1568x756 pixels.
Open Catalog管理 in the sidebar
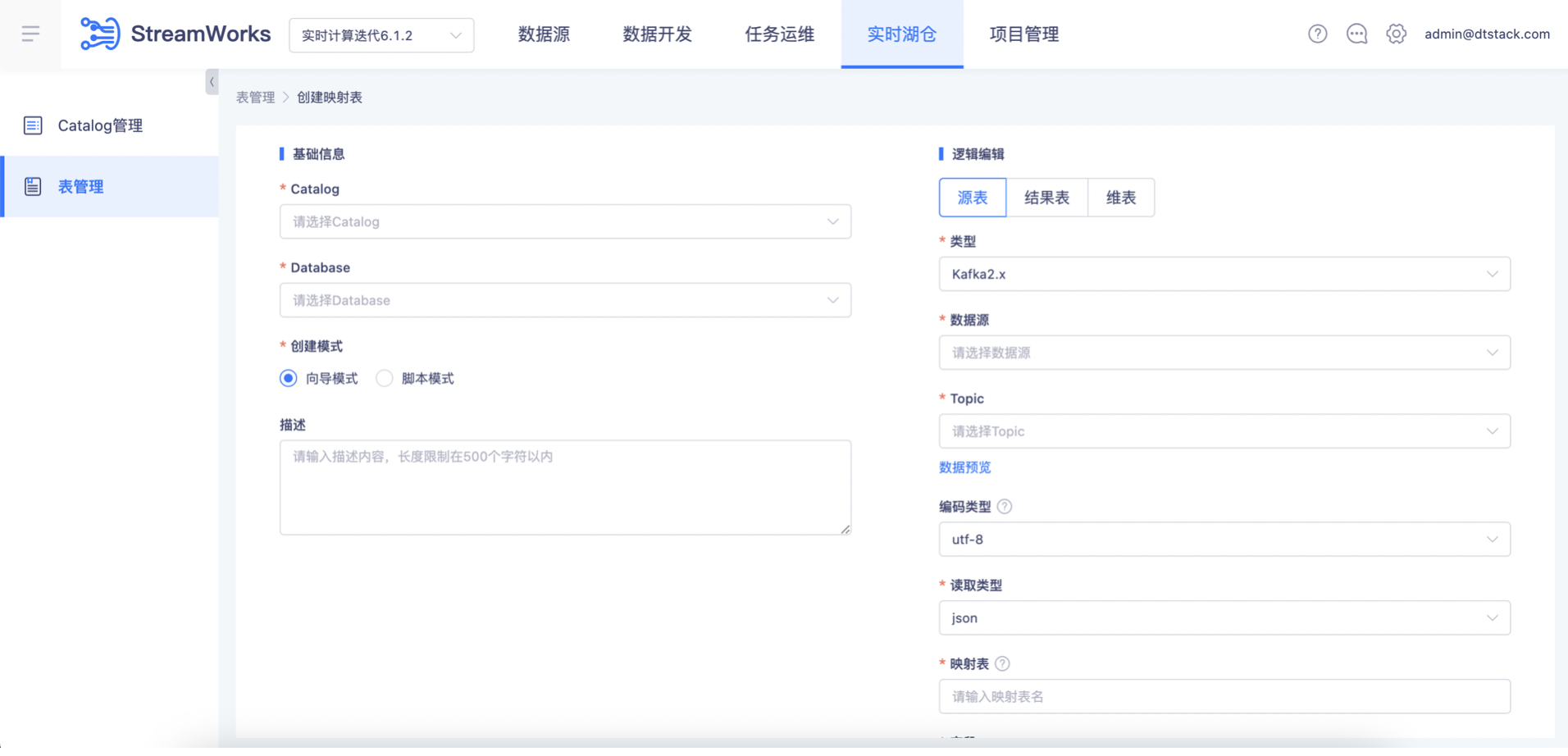click(x=109, y=125)
